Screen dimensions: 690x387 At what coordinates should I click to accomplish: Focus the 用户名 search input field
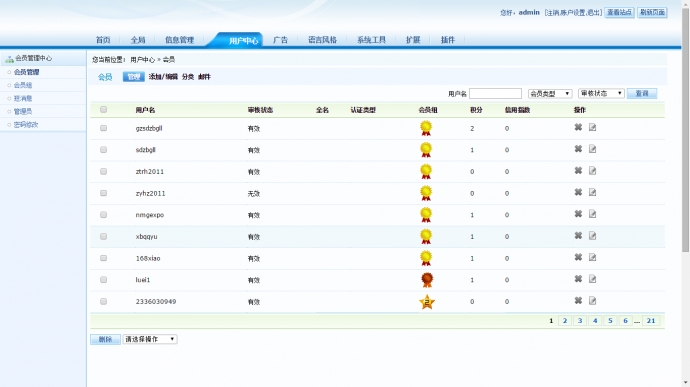click(495, 93)
